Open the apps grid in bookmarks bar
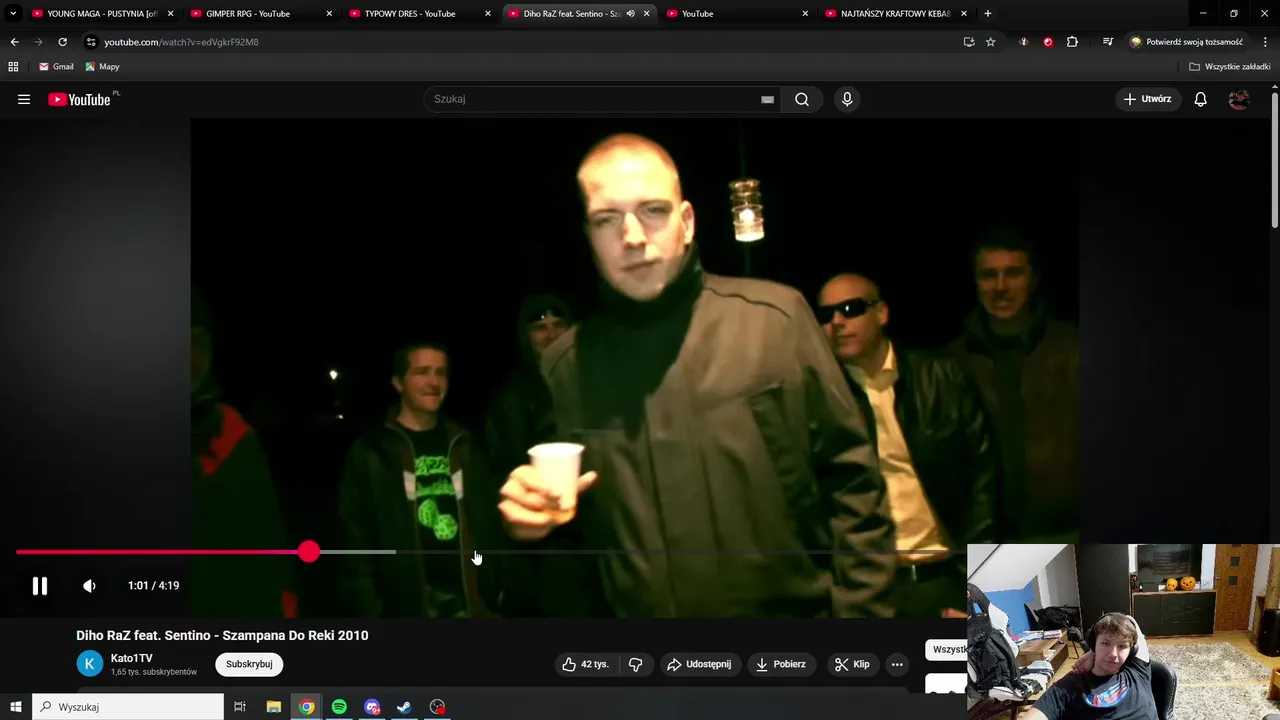This screenshot has height=720, width=1280. [13, 67]
